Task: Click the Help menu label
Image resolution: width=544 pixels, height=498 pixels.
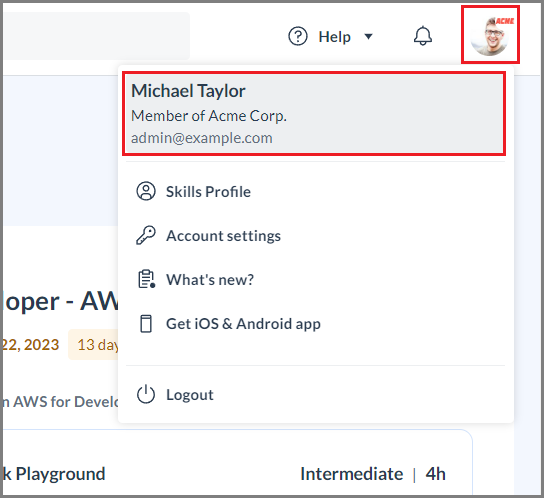Action: pyautogui.click(x=334, y=36)
